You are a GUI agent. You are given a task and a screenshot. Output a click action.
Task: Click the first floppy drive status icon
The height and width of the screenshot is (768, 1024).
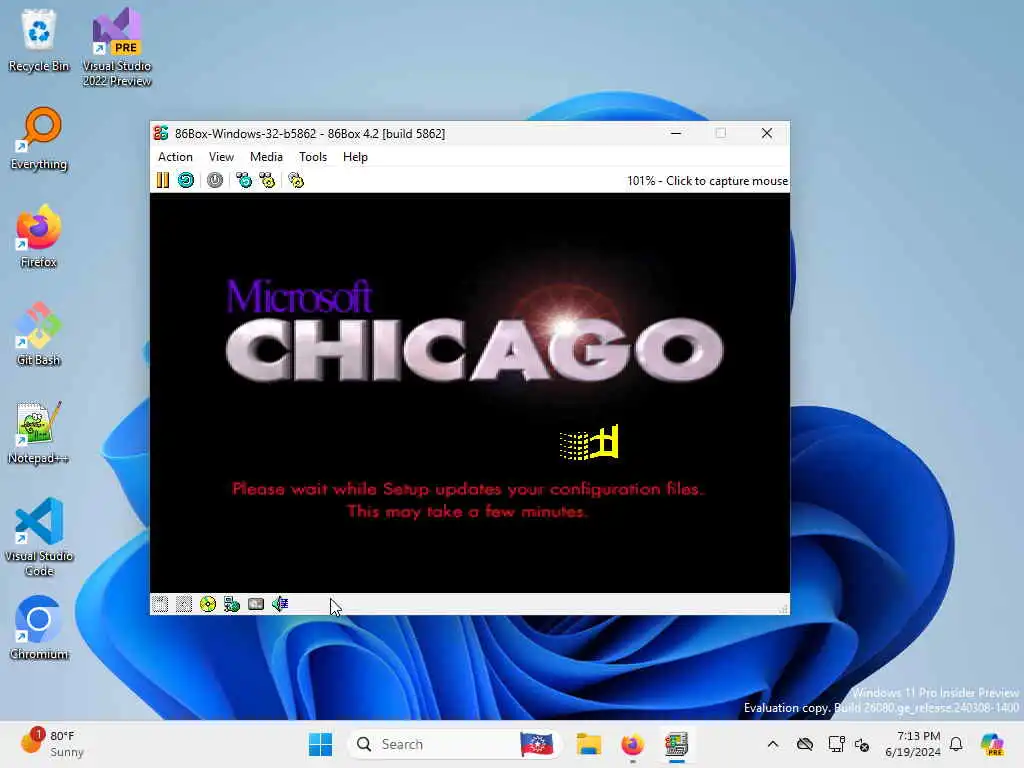[x=160, y=604]
